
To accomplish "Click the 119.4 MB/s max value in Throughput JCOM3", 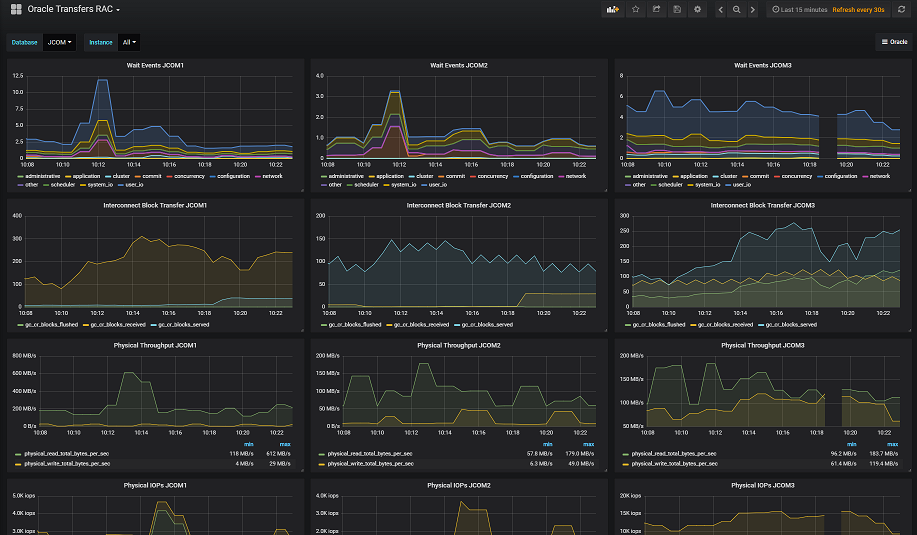I will (x=883, y=464).
